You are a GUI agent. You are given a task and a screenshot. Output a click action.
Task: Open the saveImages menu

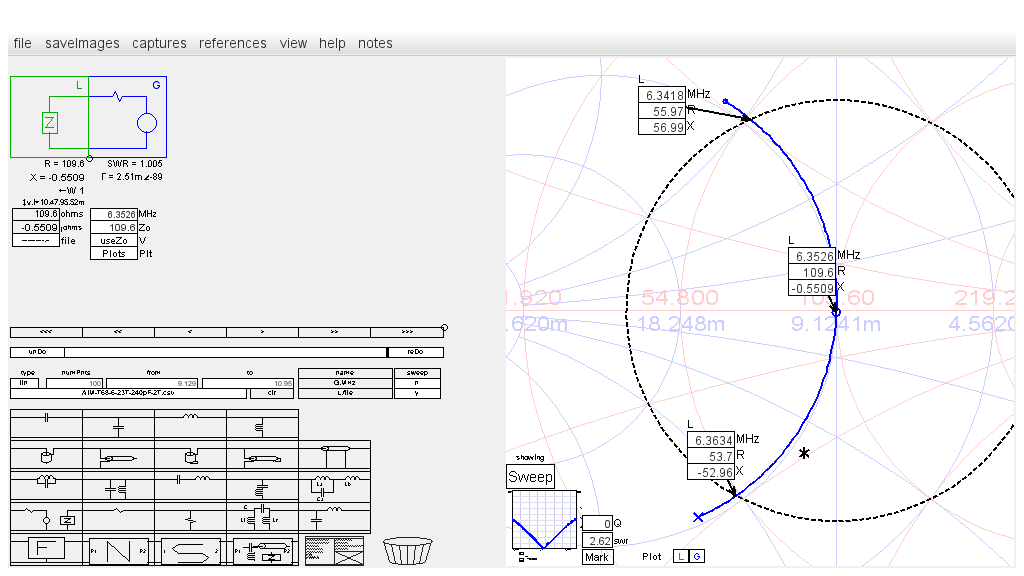pos(82,43)
